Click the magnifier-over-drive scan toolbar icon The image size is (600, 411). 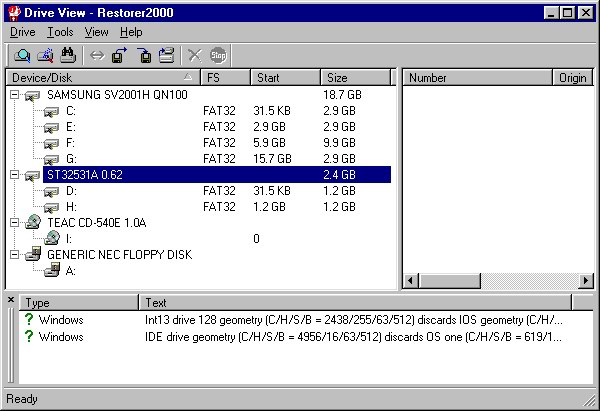click(22, 55)
